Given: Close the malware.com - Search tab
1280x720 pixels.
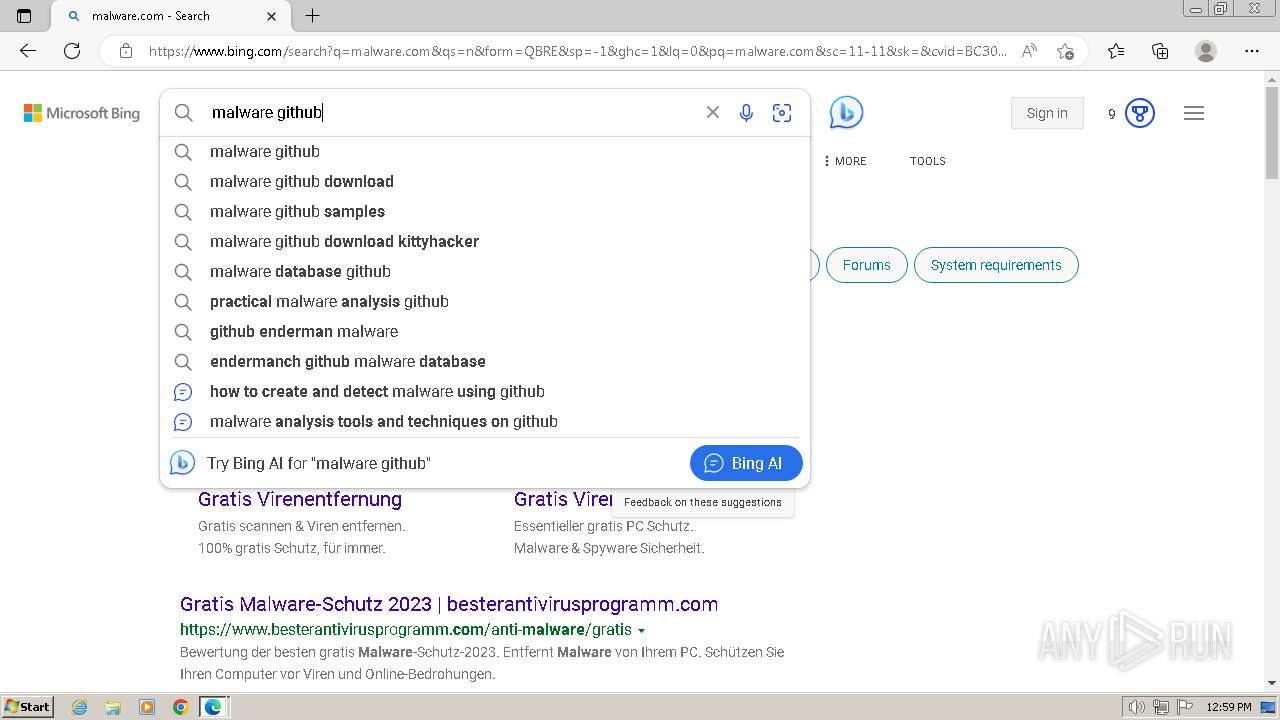Looking at the screenshot, I should click(272, 16).
